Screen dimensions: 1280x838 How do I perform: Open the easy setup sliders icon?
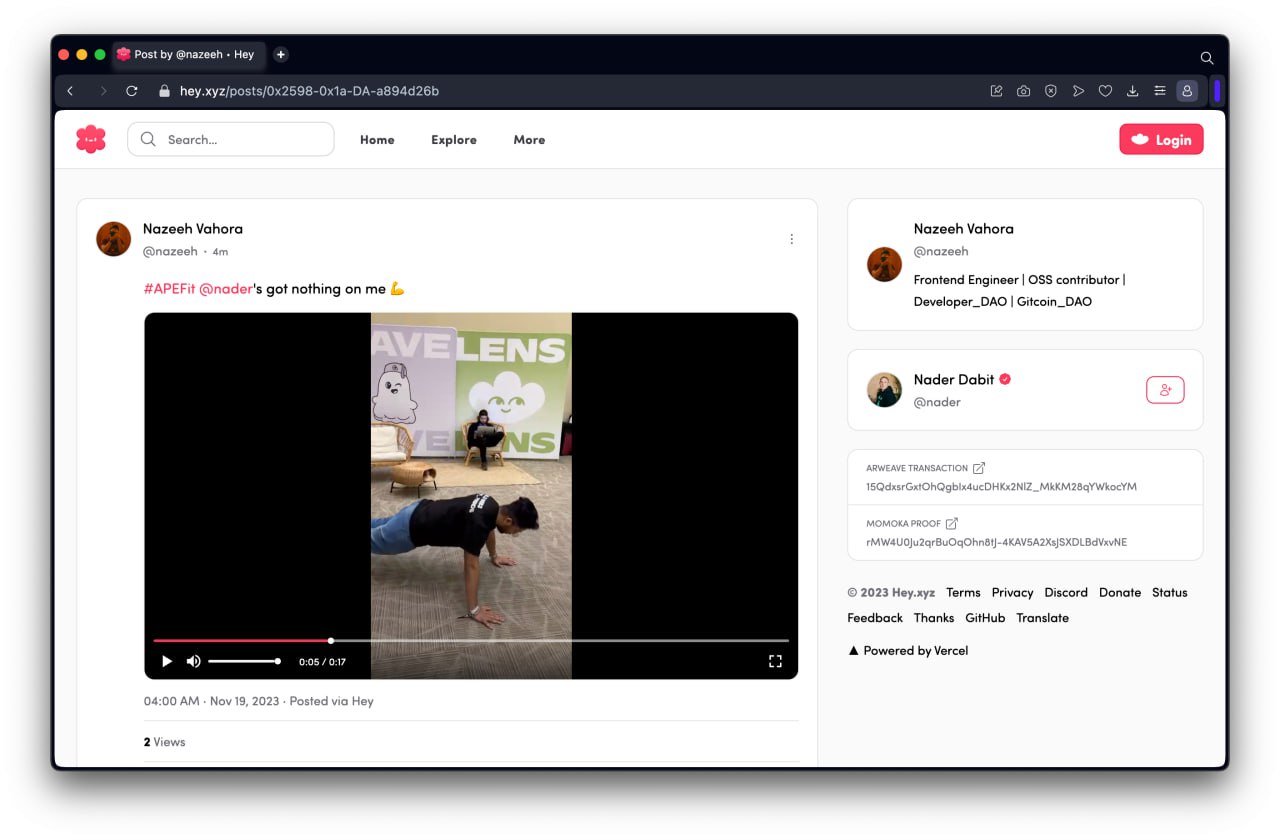point(1160,91)
